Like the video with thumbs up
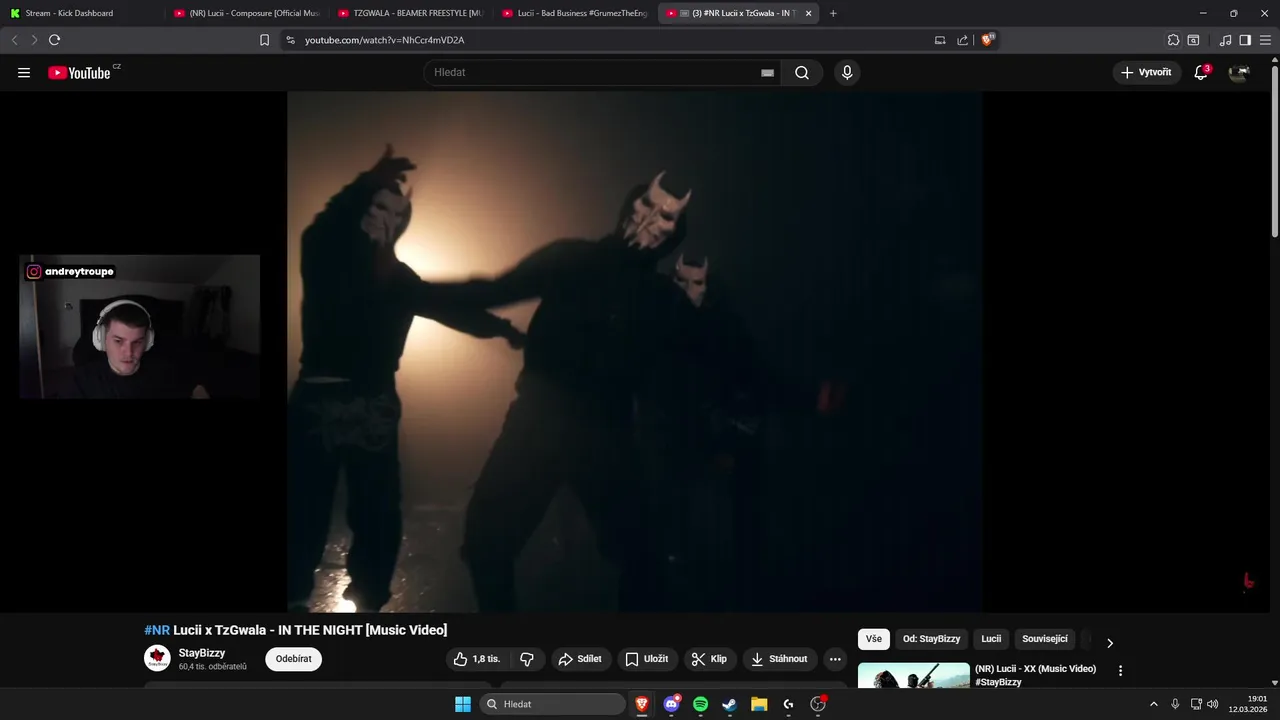This screenshot has height=720, width=1280. [477, 659]
